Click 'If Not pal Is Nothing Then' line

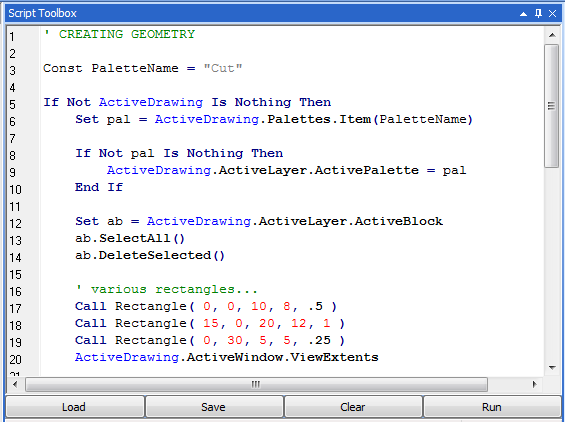[x=179, y=153]
